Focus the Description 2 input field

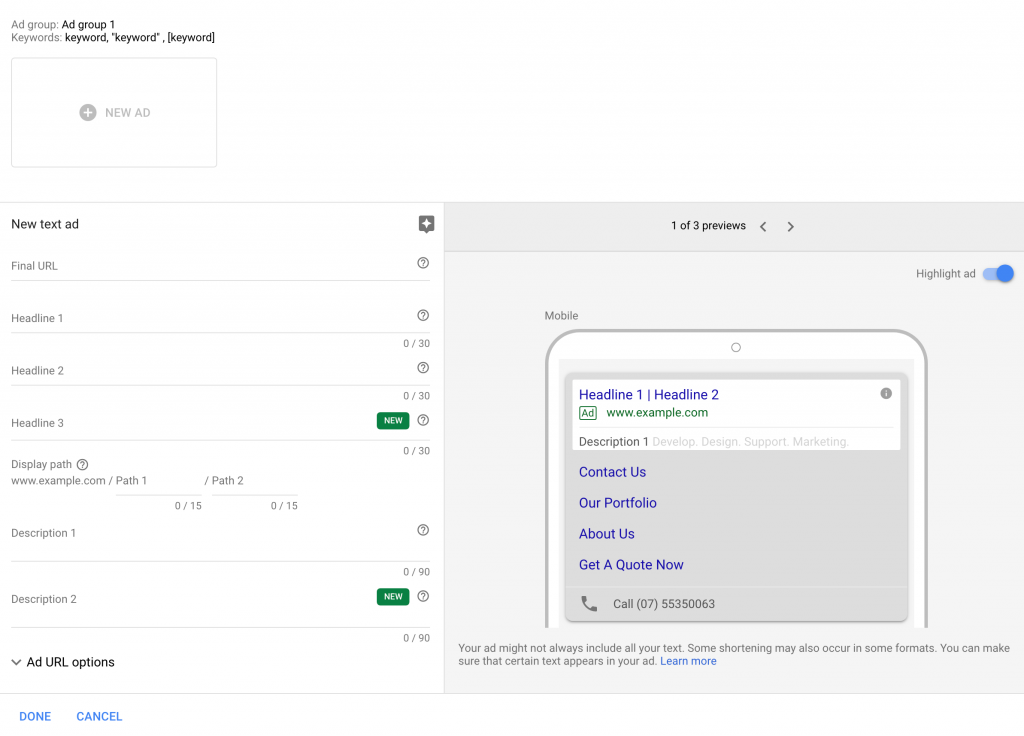(x=220, y=607)
